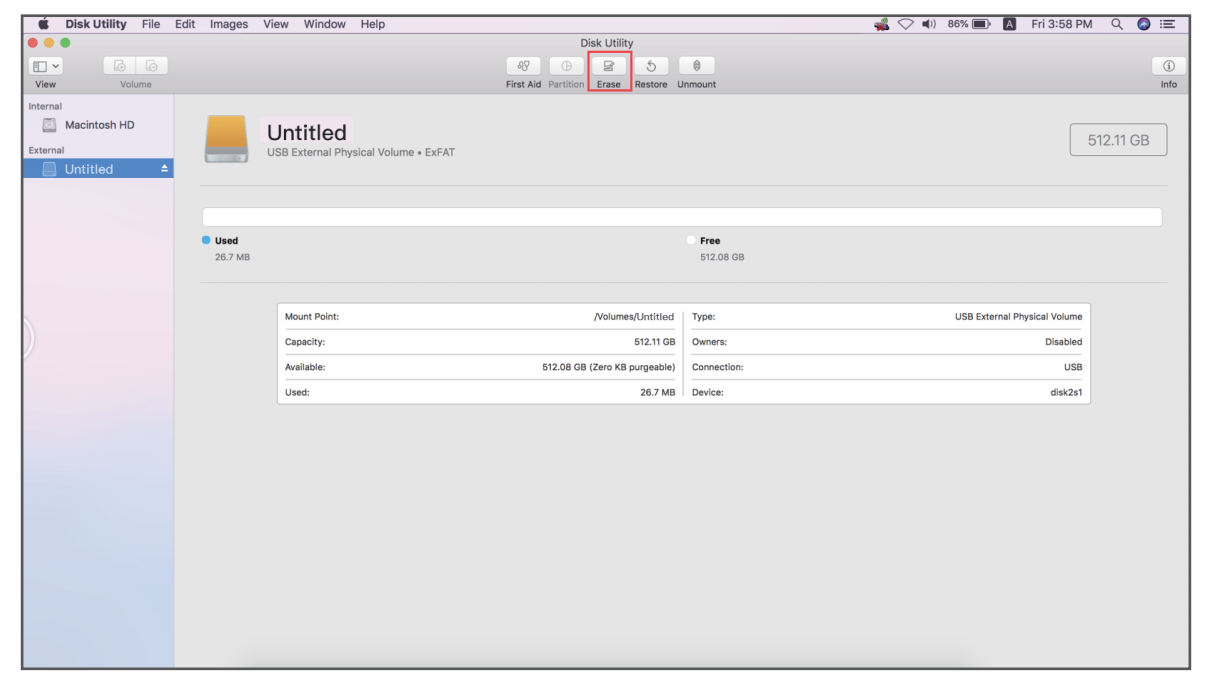Eject the Untitled external drive

pyautogui.click(x=164, y=169)
